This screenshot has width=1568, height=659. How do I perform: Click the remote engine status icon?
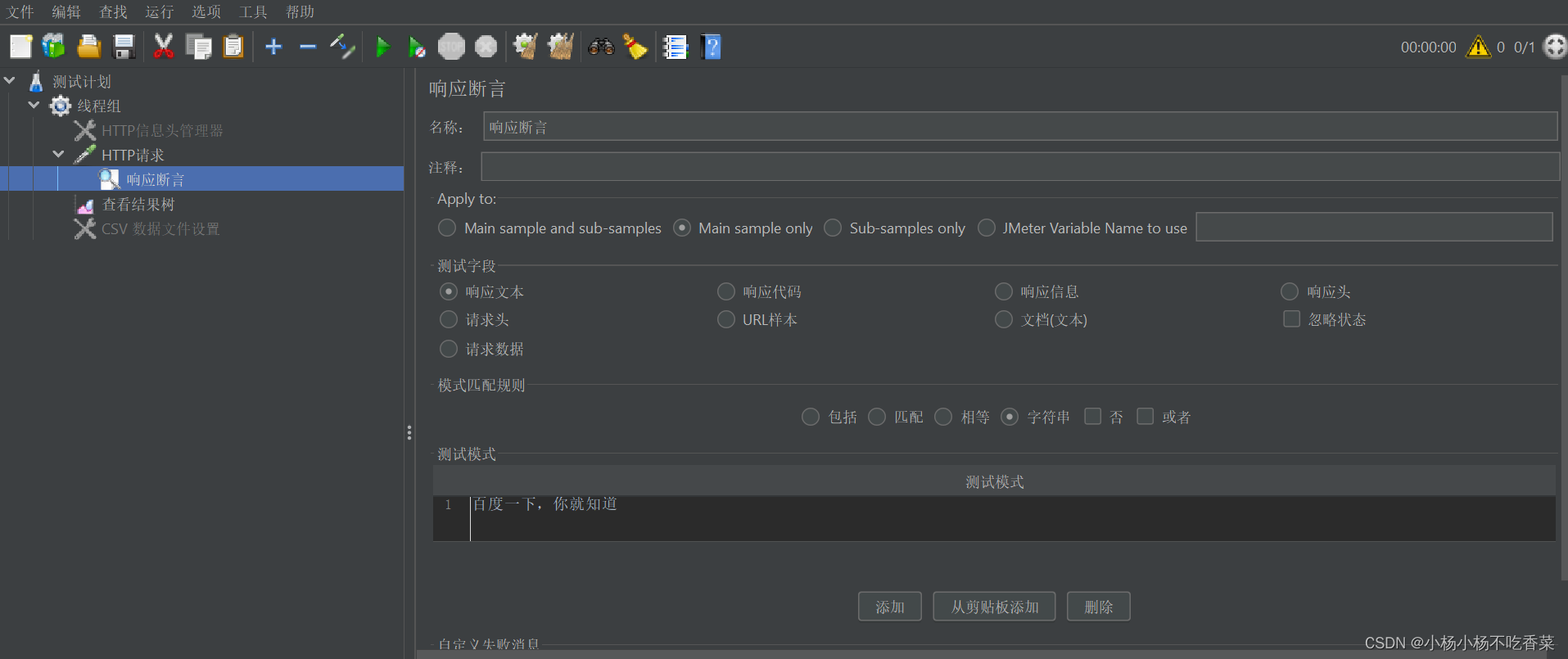1555,47
